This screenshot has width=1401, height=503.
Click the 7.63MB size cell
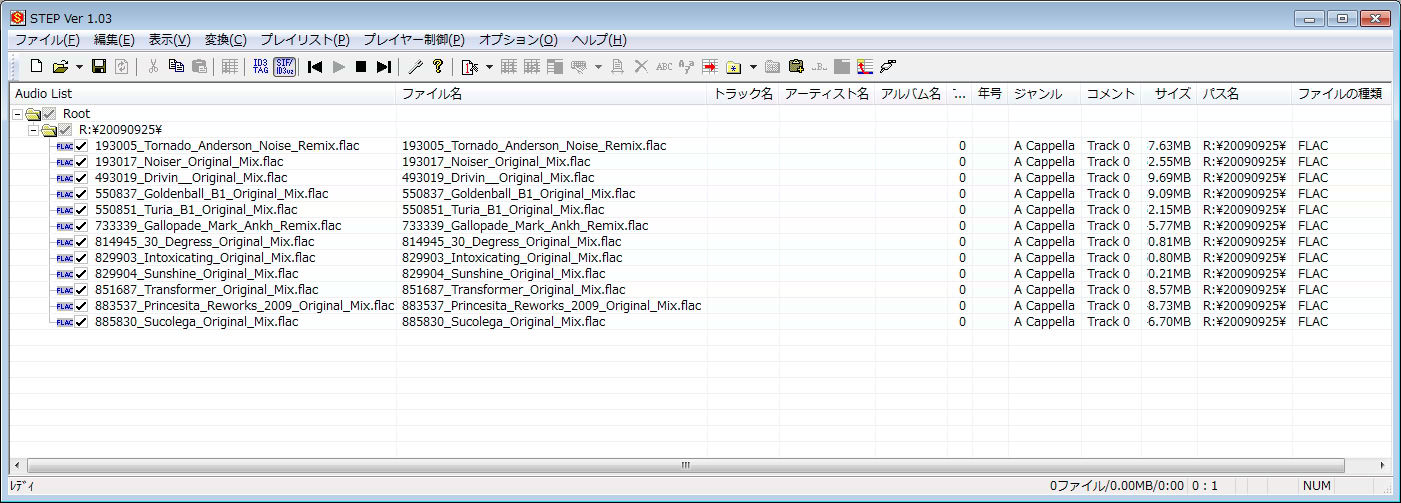coord(1169,146)
